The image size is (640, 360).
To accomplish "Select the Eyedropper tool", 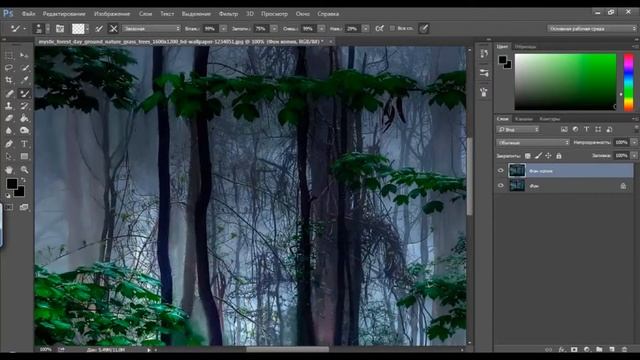I will (x=24, y=80).
